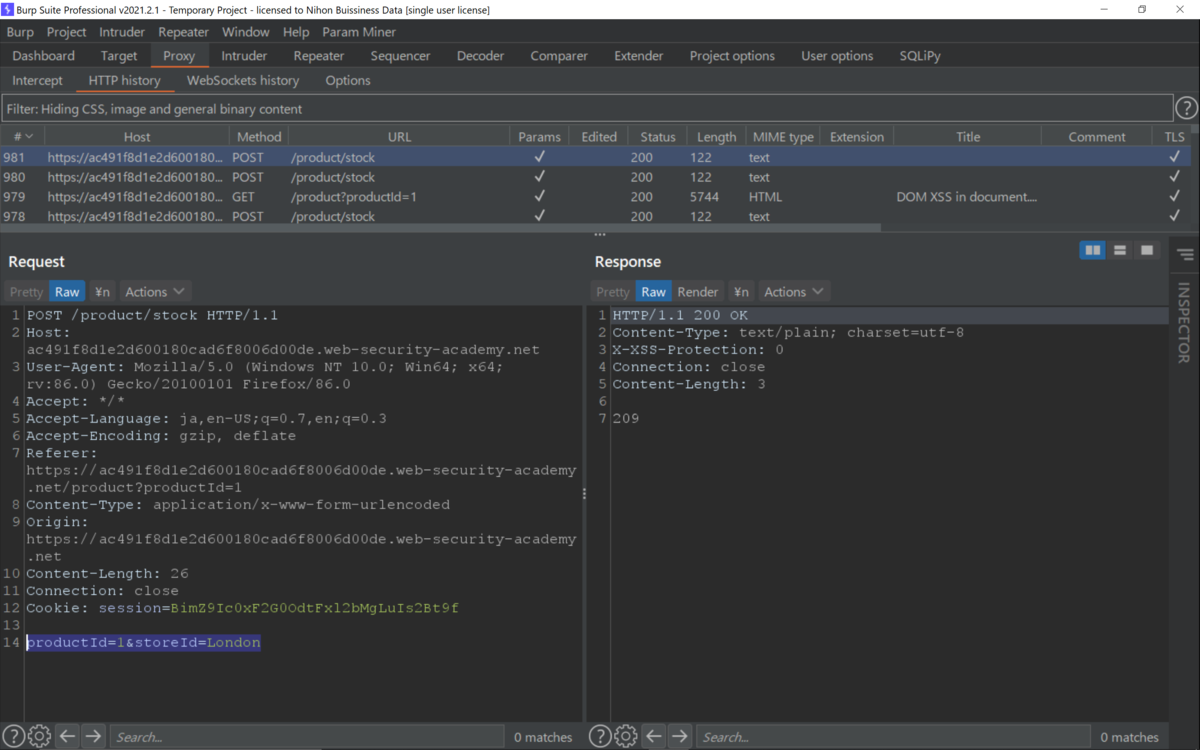Select history row number 980
Image resolution: width=1200 pixels, height=750 pixels.
click(595, 177)
